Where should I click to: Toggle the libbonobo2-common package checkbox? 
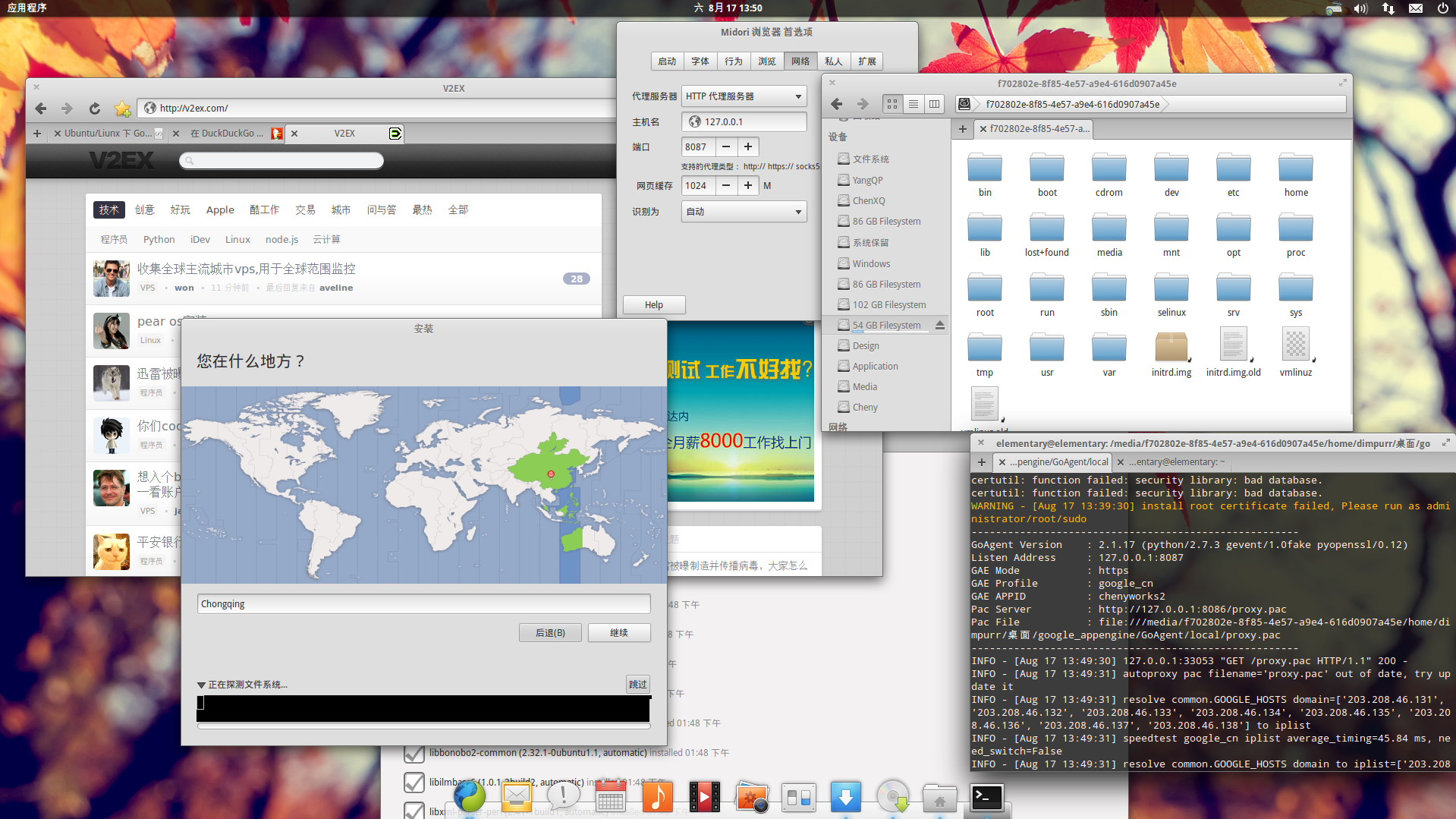(414, 753)
